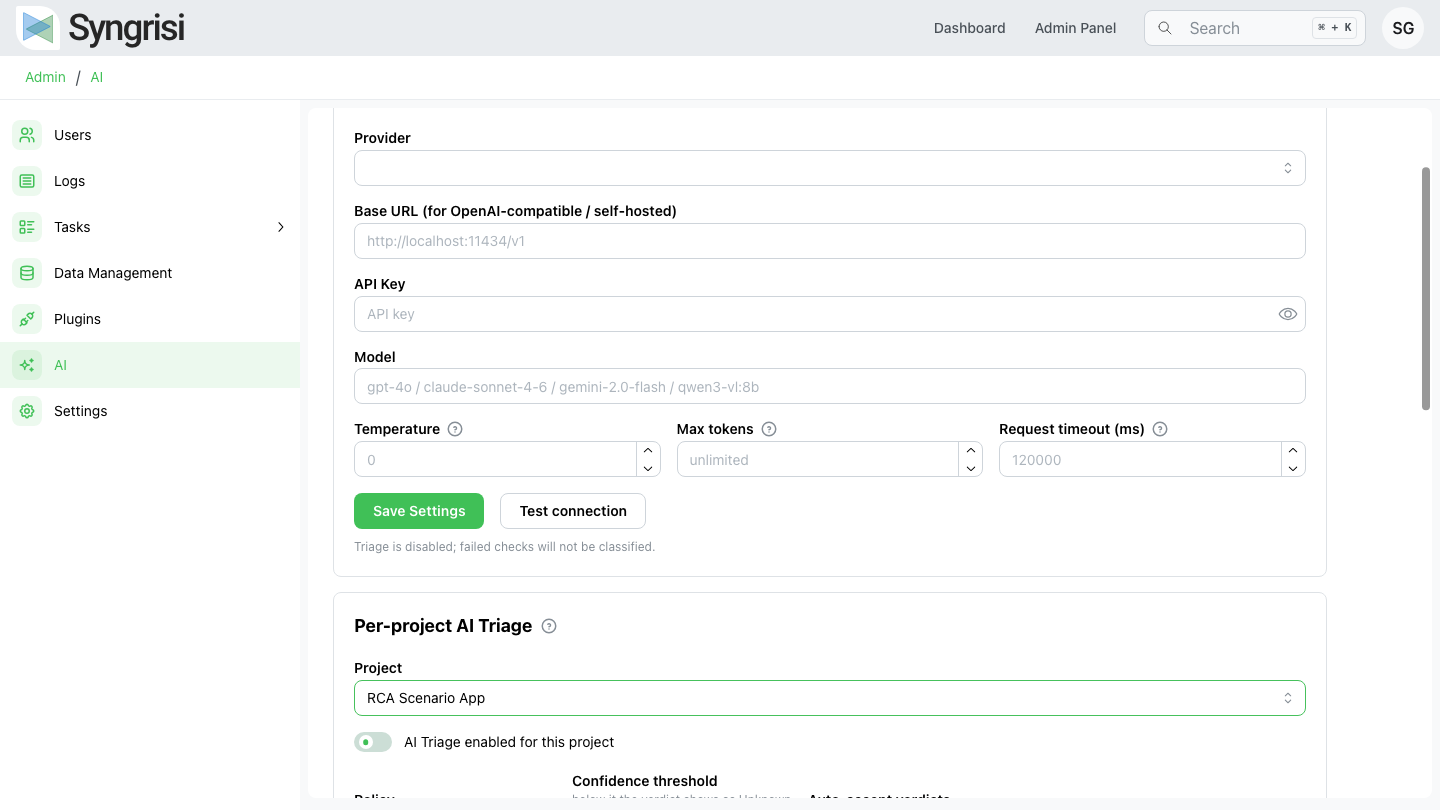Open Logs via its sidebar icon
Image resolution: width=1440 pixels, height=810 pixels.
click(x=27, y=181)
